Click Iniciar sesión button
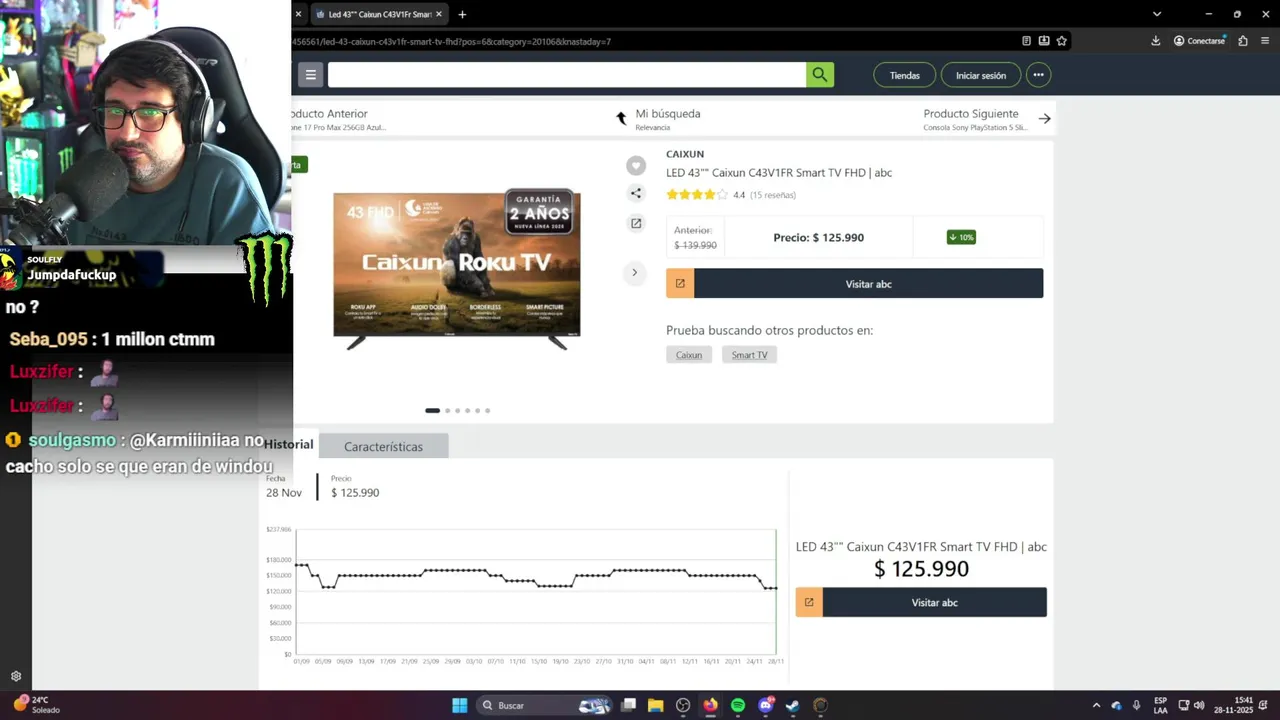 click(x=981, y=75)
